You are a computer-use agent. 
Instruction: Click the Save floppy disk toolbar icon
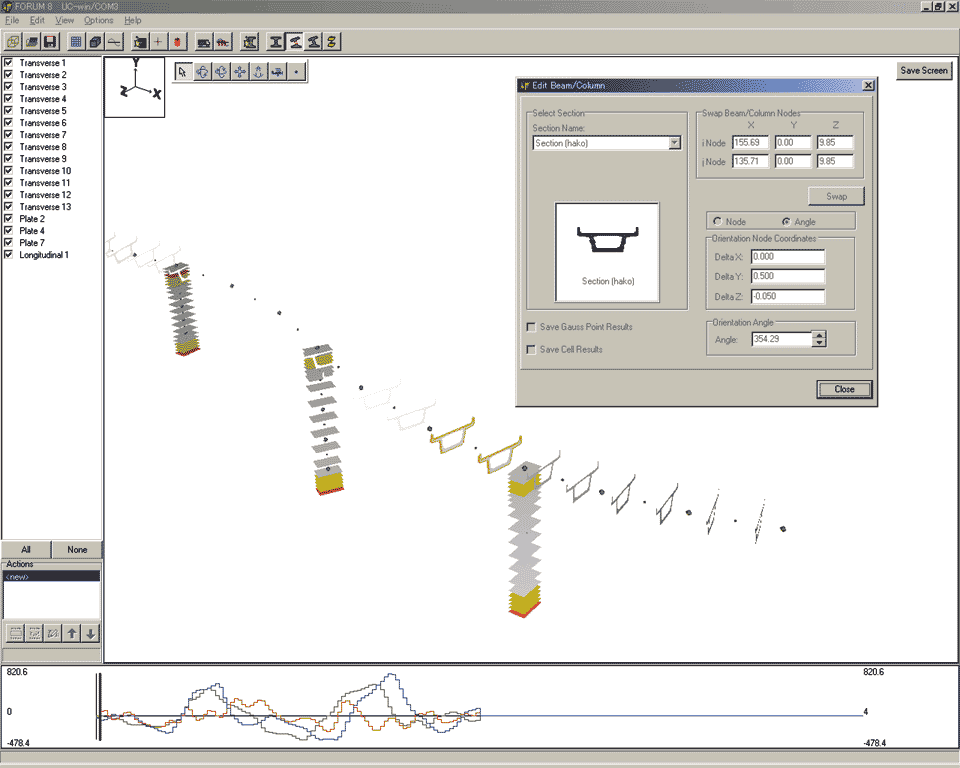tap(50, 42)
